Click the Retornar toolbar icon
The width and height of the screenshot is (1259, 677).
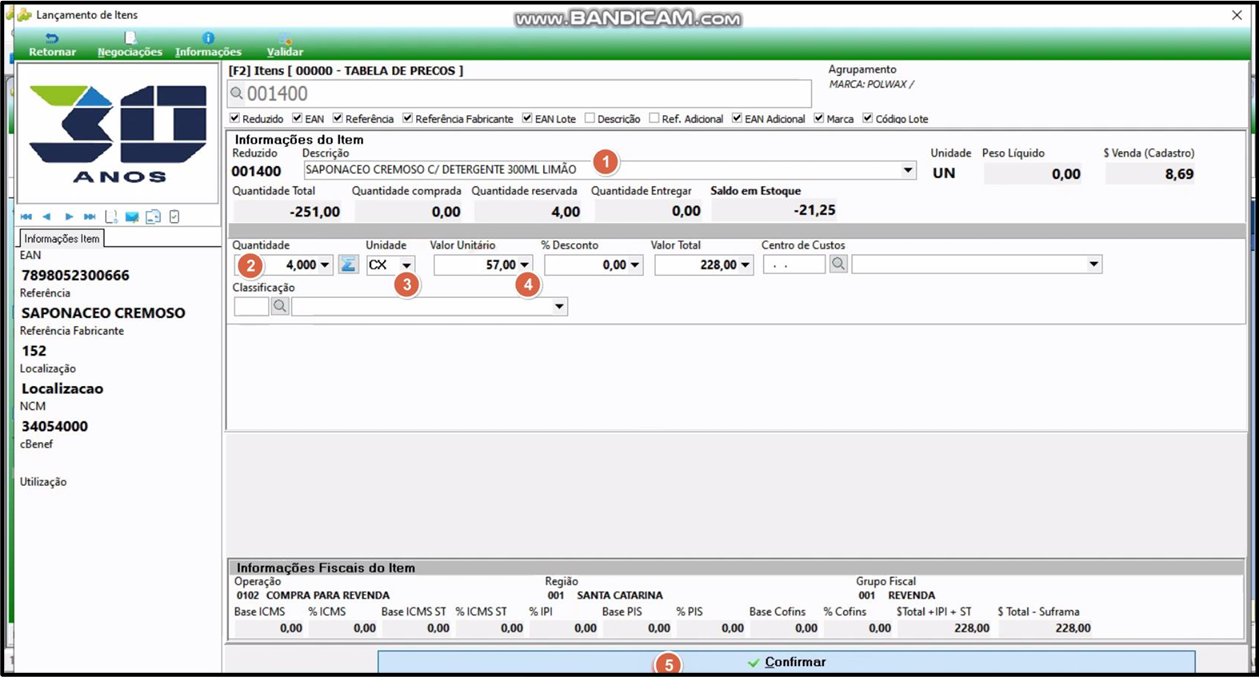point(52,44)
